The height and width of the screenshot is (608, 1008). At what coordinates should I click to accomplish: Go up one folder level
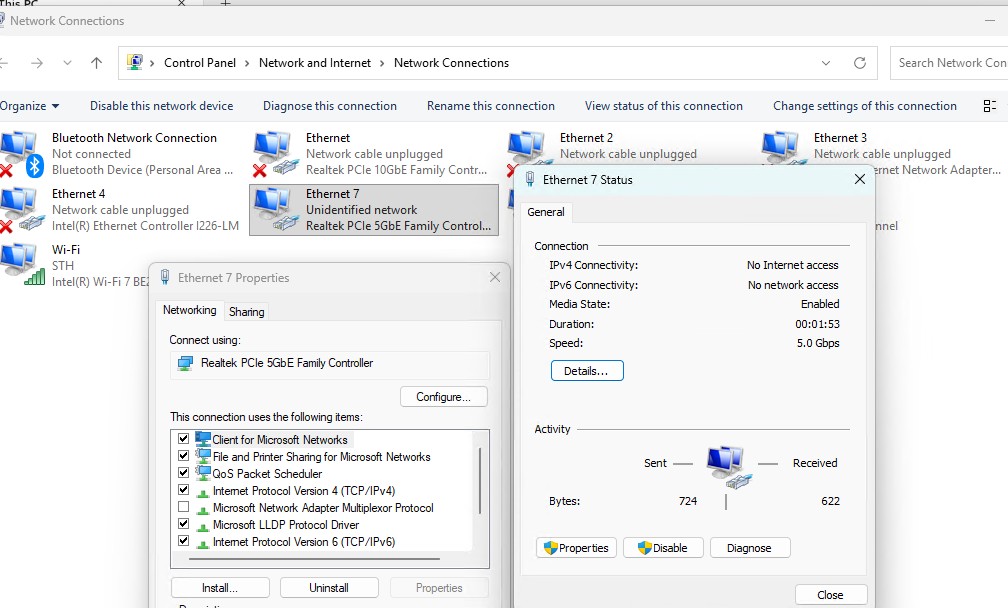(96, 63)
